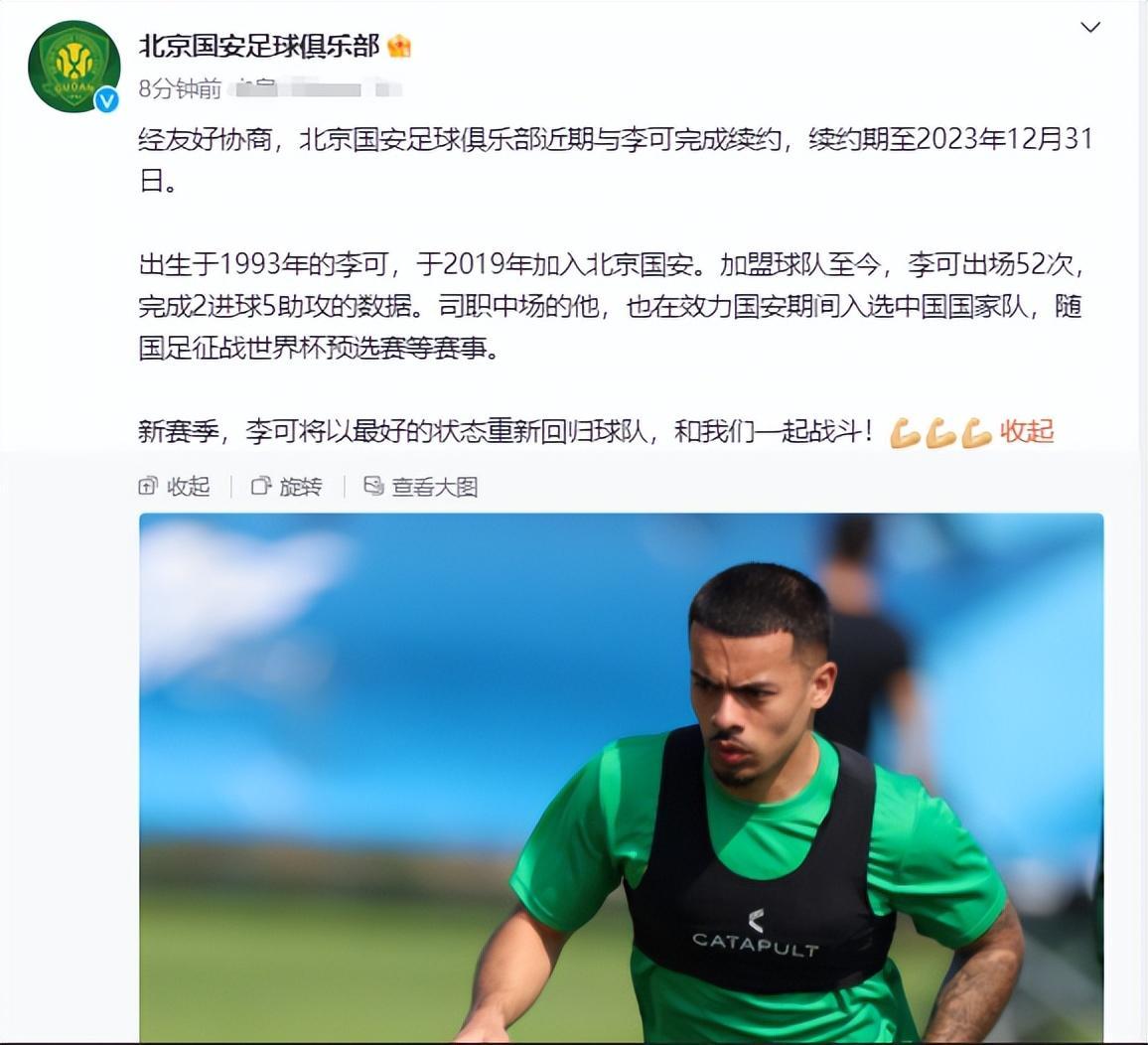Screen dimensions: 1148x1045
Task: Click the last flexed-arm emoji
Action: point(976,433)
